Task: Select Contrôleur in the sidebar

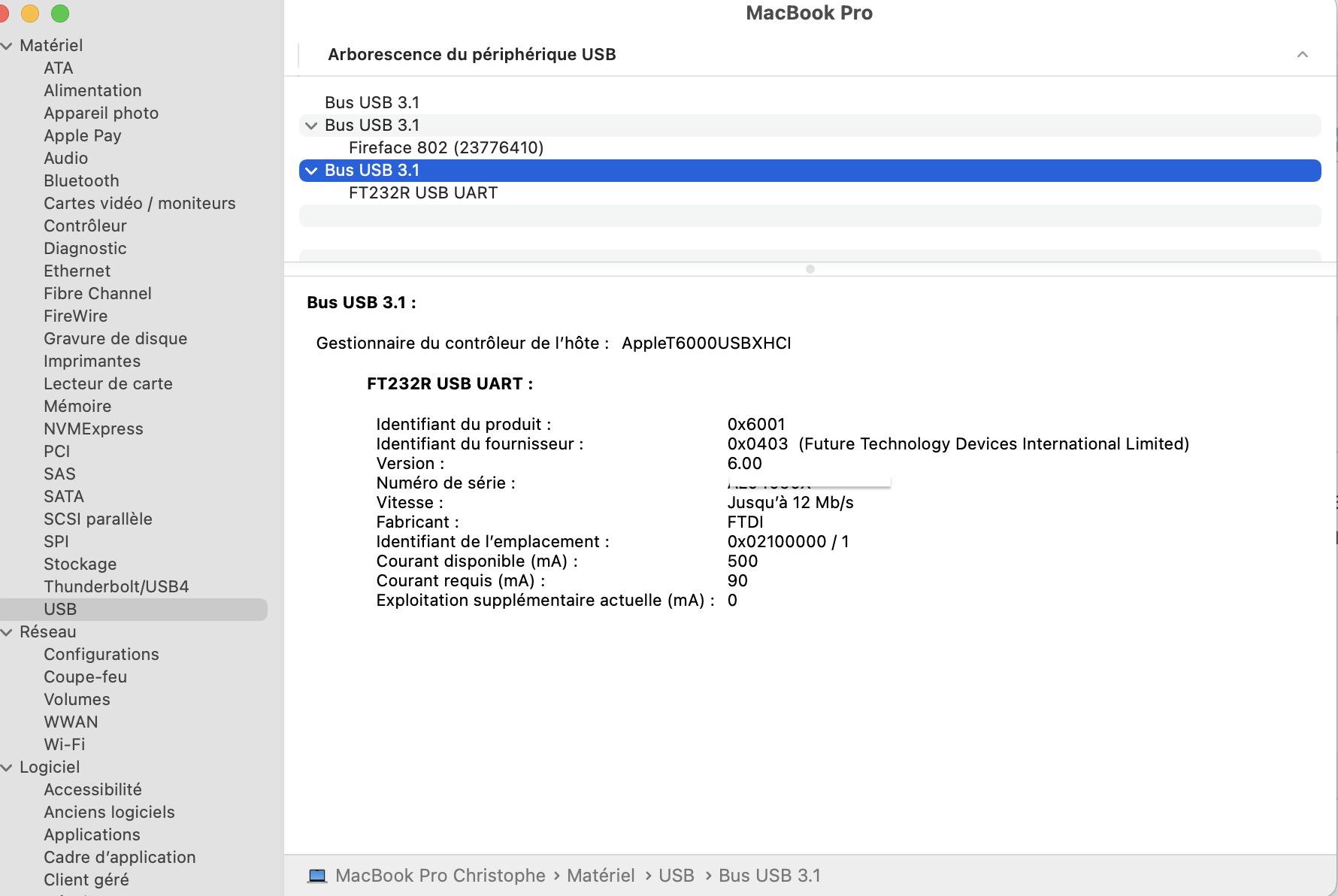Action: (85, 226)
